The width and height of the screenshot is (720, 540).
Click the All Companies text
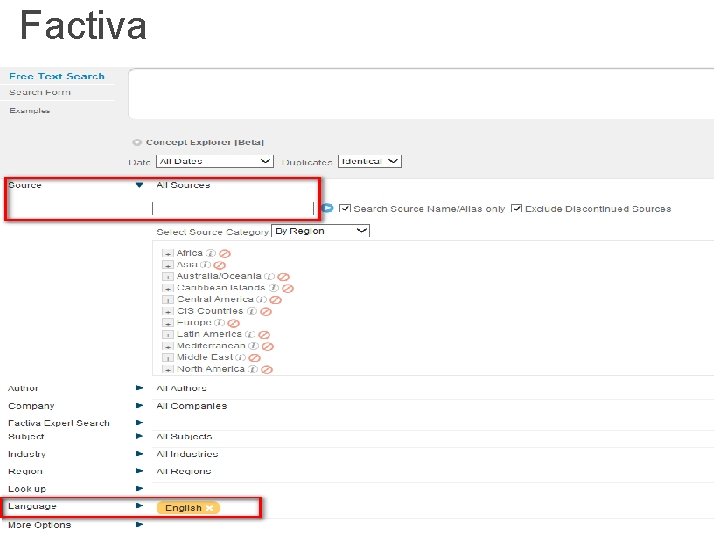[x=191, y=406]
